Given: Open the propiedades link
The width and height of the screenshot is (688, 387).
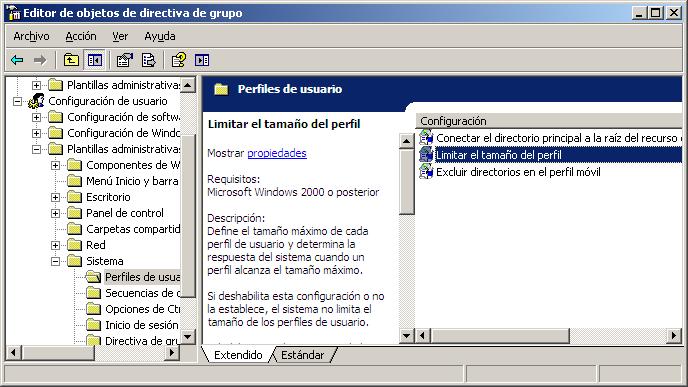Looking at the screenshot, I should 277,153.
